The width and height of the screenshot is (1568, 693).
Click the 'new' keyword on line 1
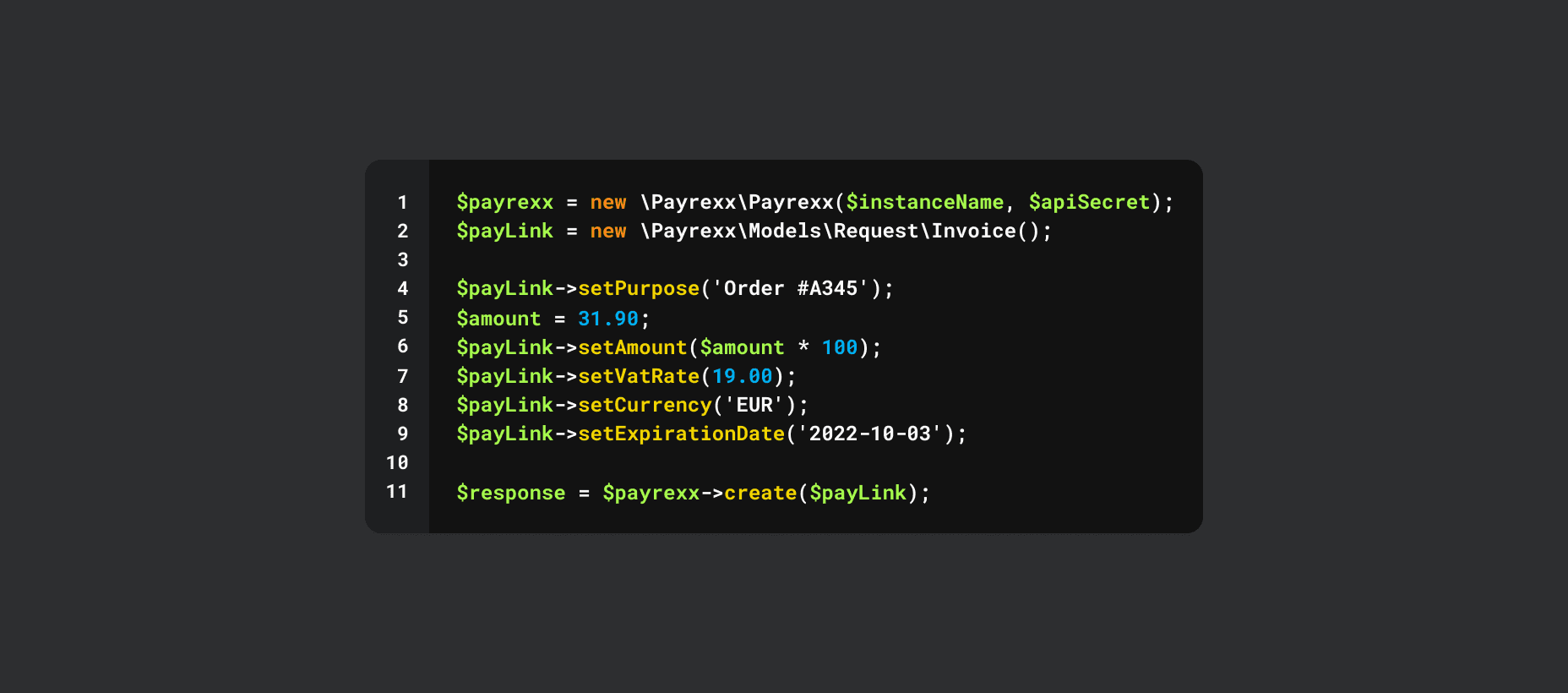point(608,203)
